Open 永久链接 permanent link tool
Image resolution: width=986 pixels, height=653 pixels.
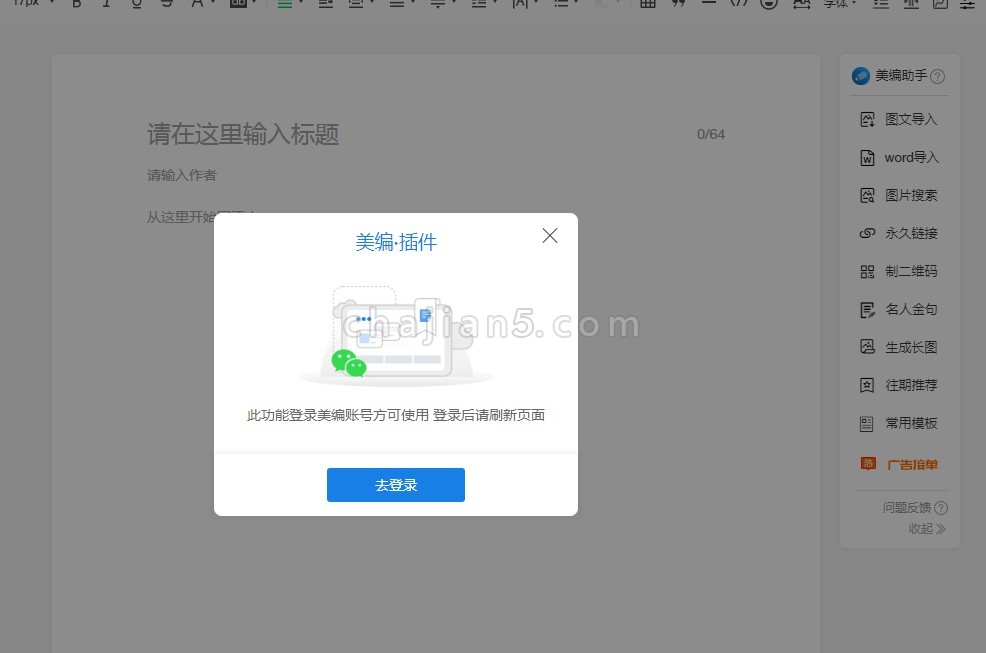click(899, 233)
